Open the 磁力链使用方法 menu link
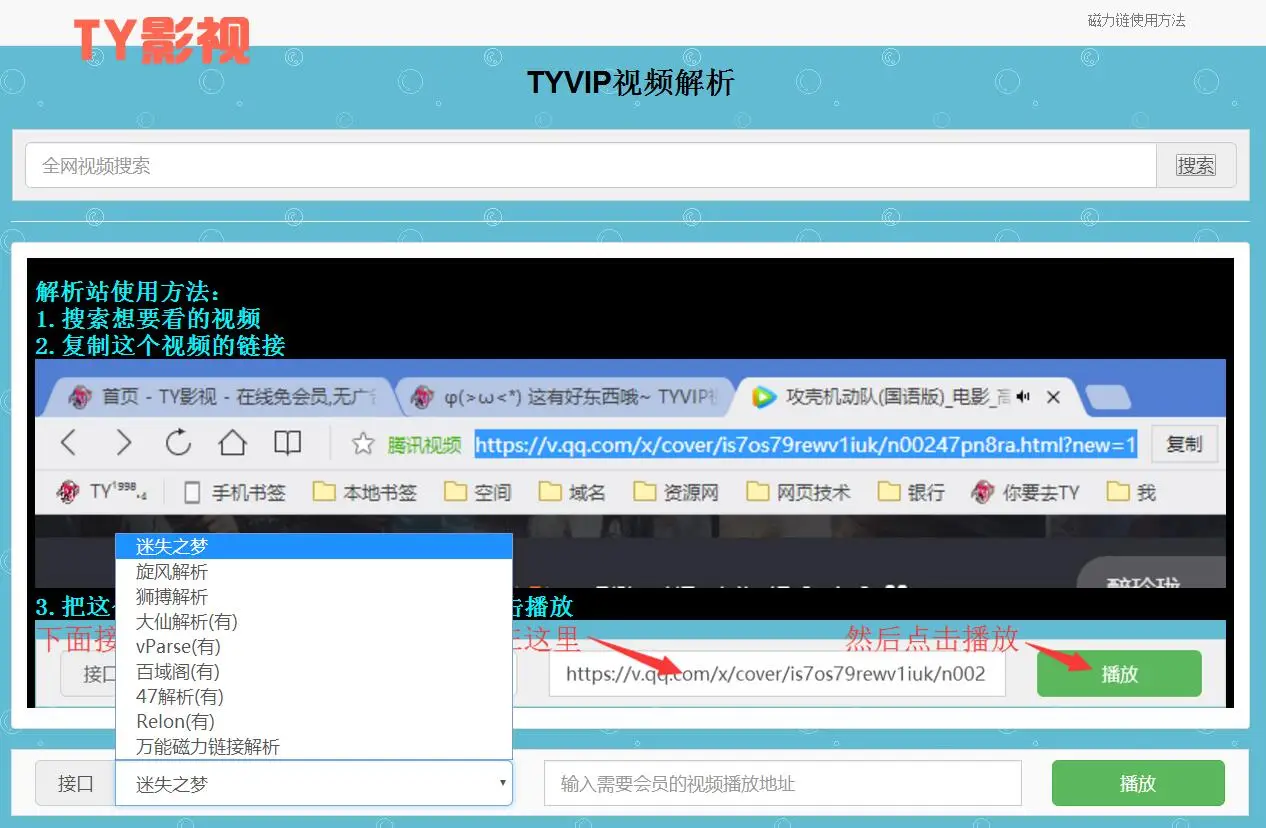 [1135, 20]
